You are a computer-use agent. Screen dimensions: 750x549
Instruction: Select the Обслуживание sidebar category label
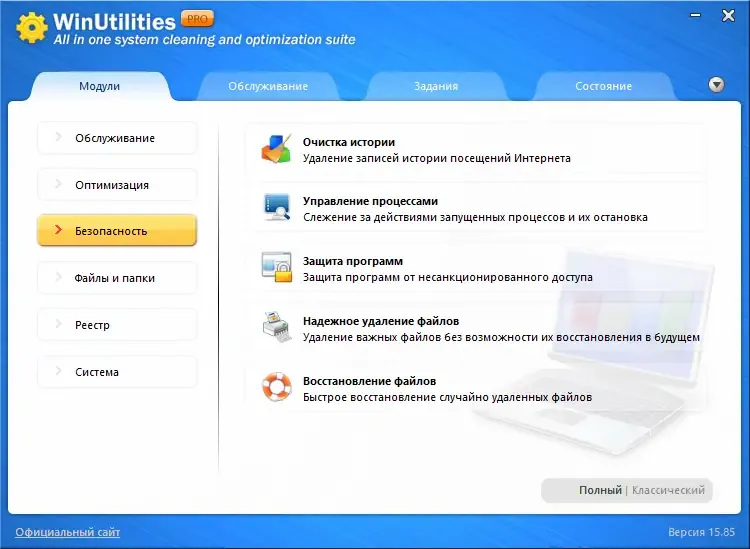pyautogui.click(x=115, y=138)
